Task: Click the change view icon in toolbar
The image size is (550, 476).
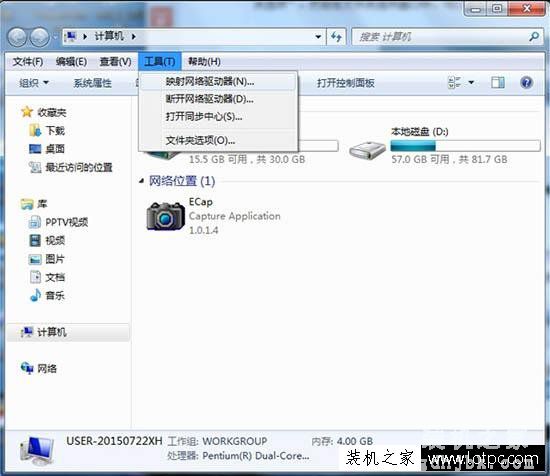Action: click(455, 83)
